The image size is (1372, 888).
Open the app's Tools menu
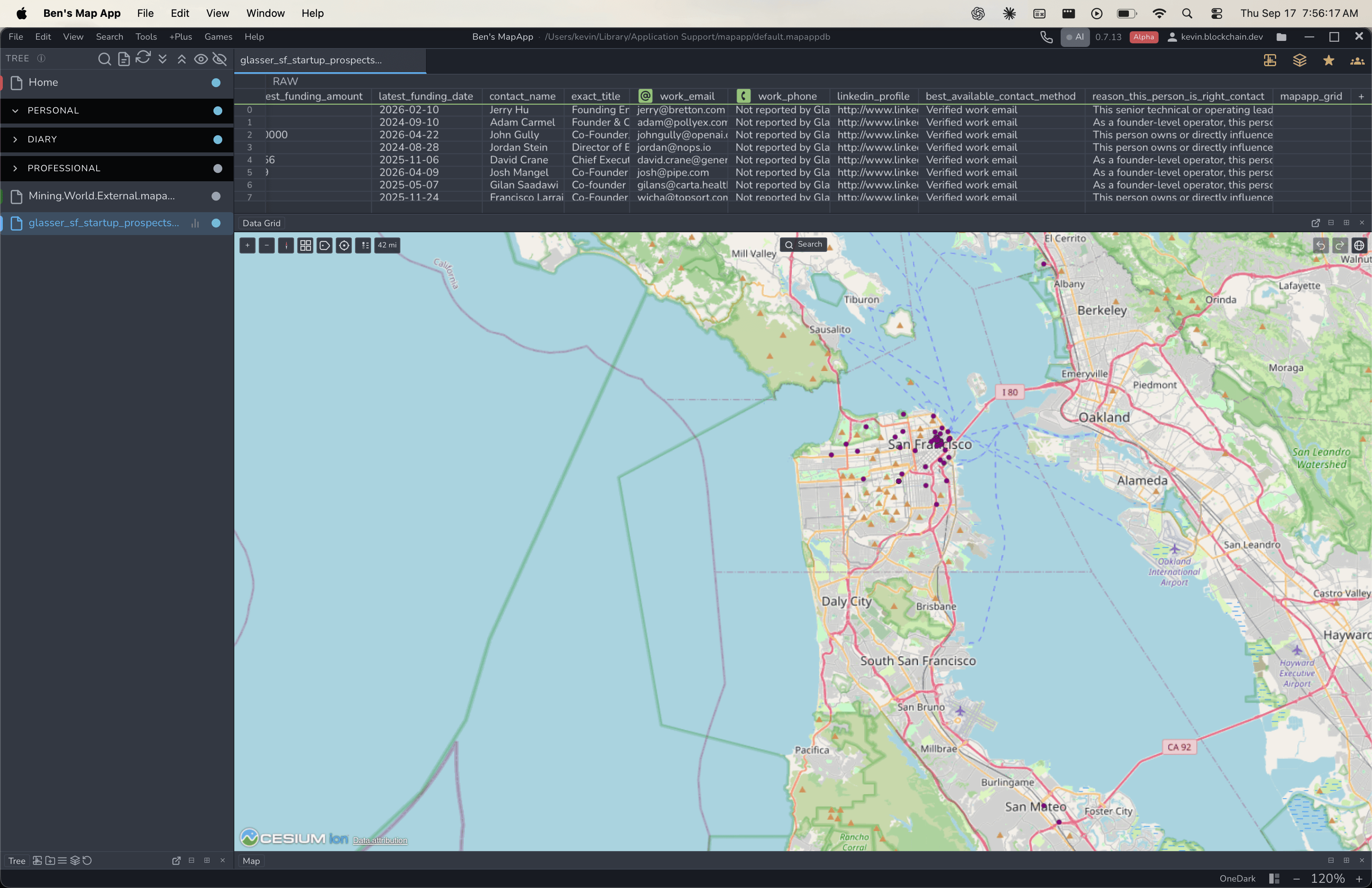(x=146, y=37)
